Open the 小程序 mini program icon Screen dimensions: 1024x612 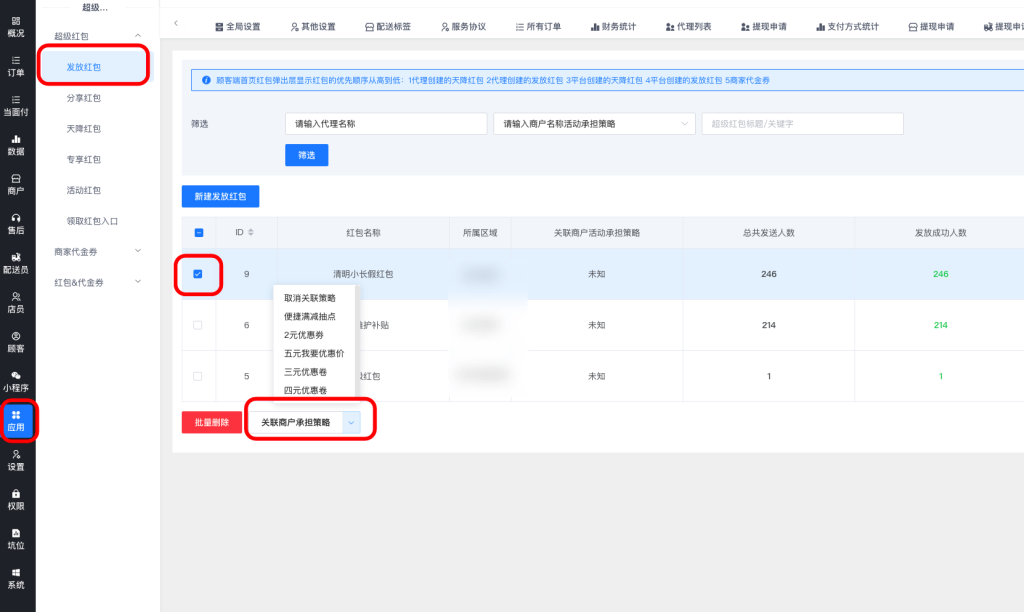(x=16, y=381)
